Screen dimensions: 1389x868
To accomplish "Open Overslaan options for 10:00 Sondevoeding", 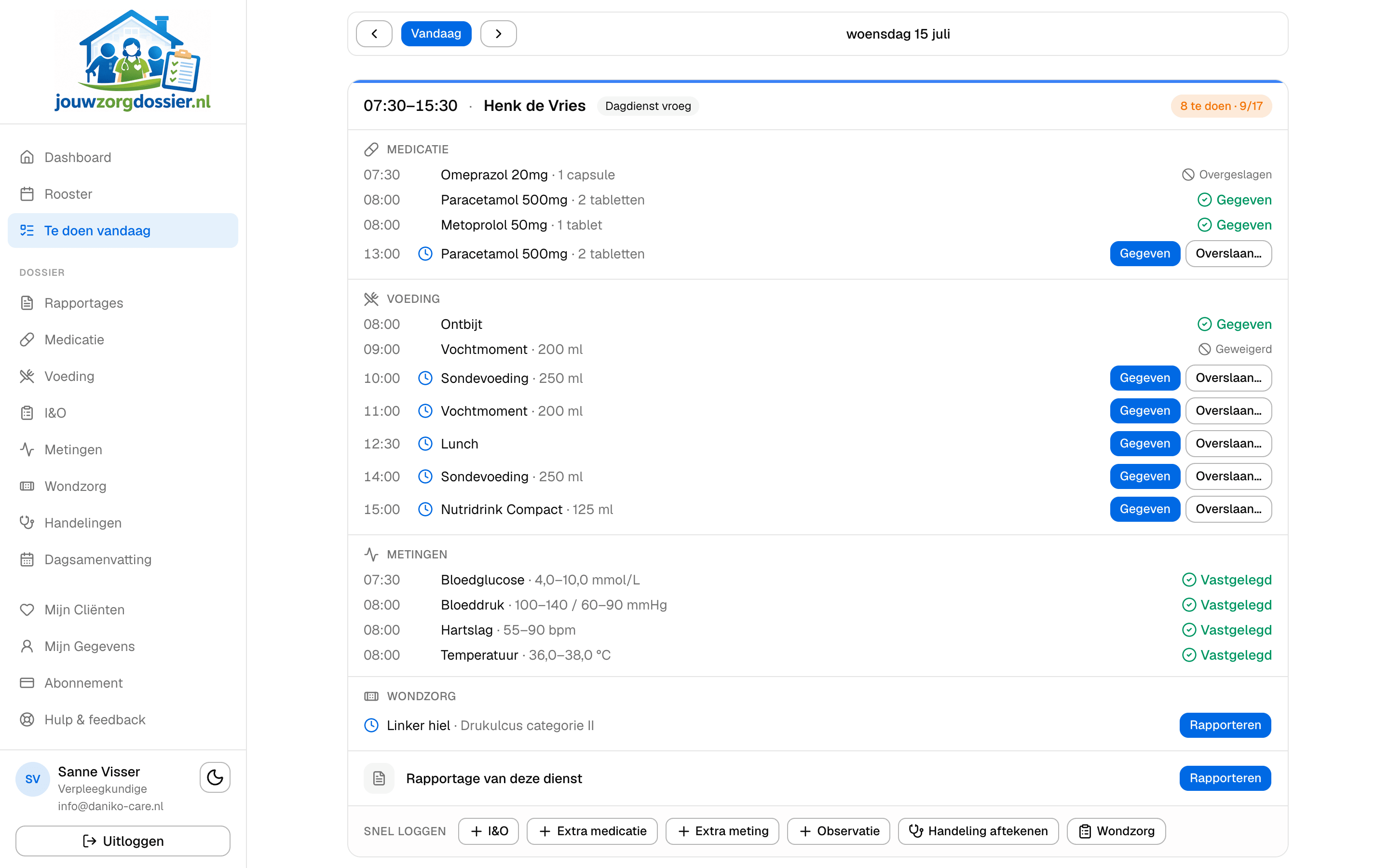I will 1228,379.
